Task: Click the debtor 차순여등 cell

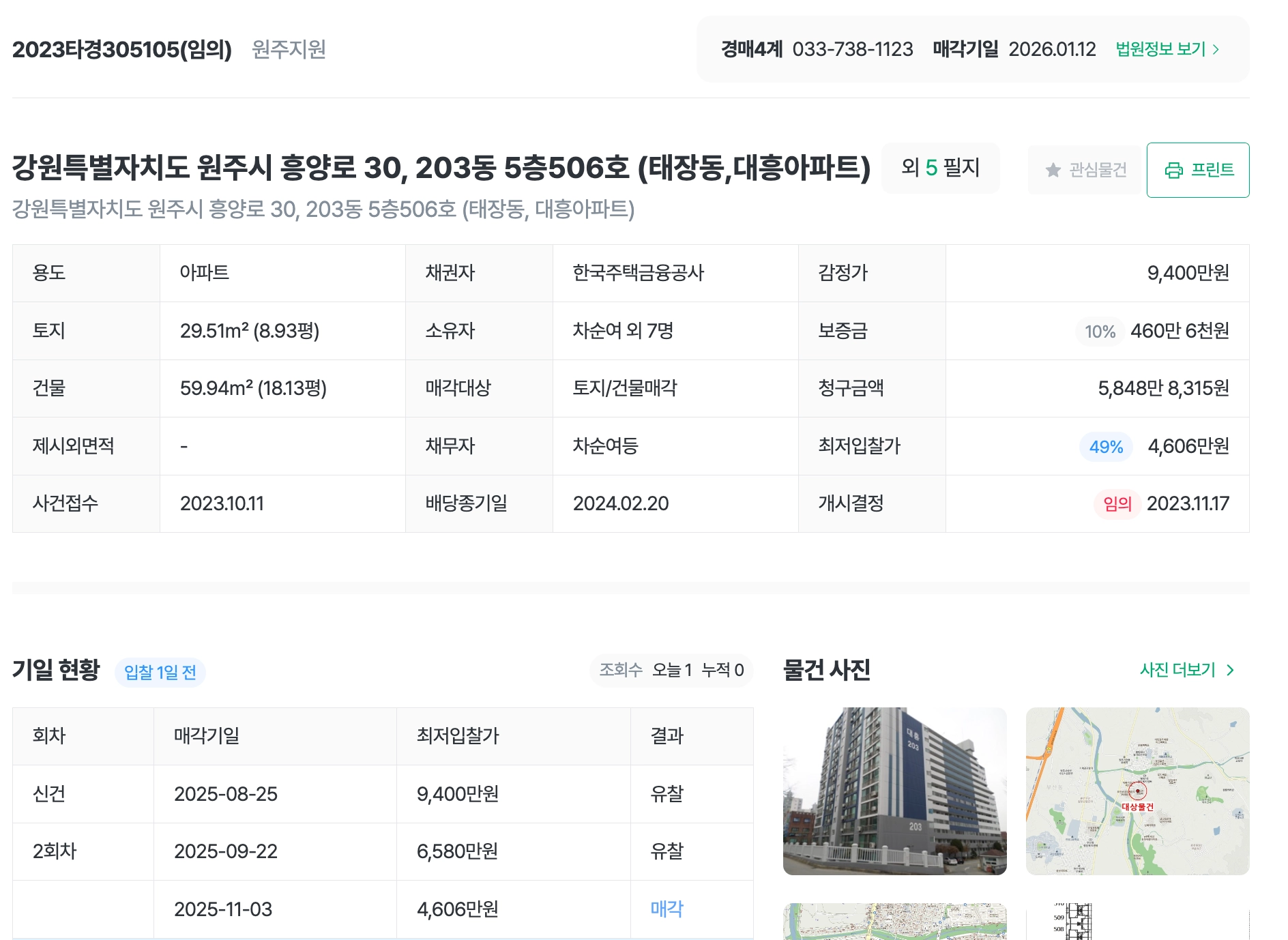Action: pos(675,446)
